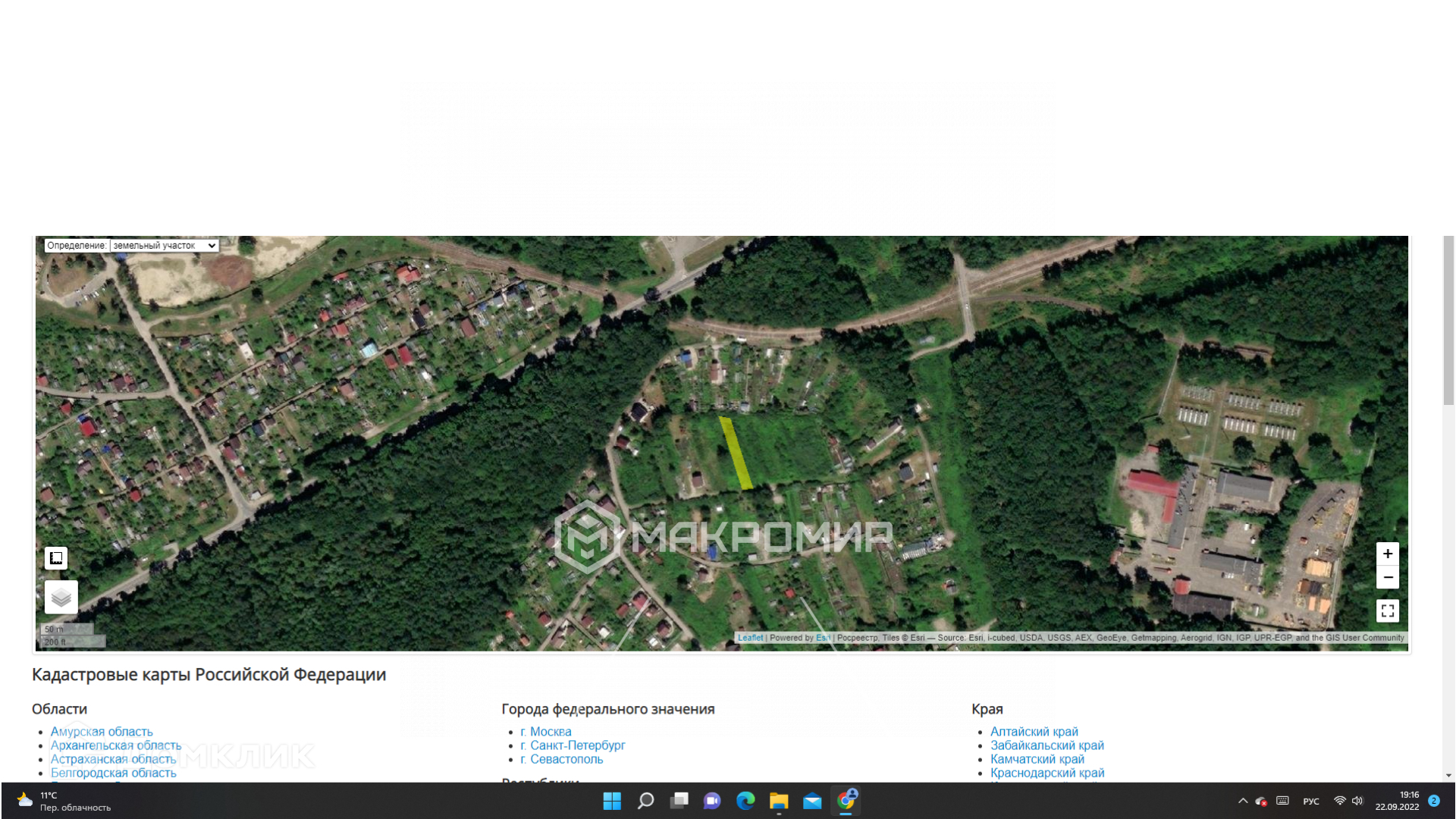Go to г. Москва map
The height and width of the screenshot is (819, 1456).
point(546,732)
